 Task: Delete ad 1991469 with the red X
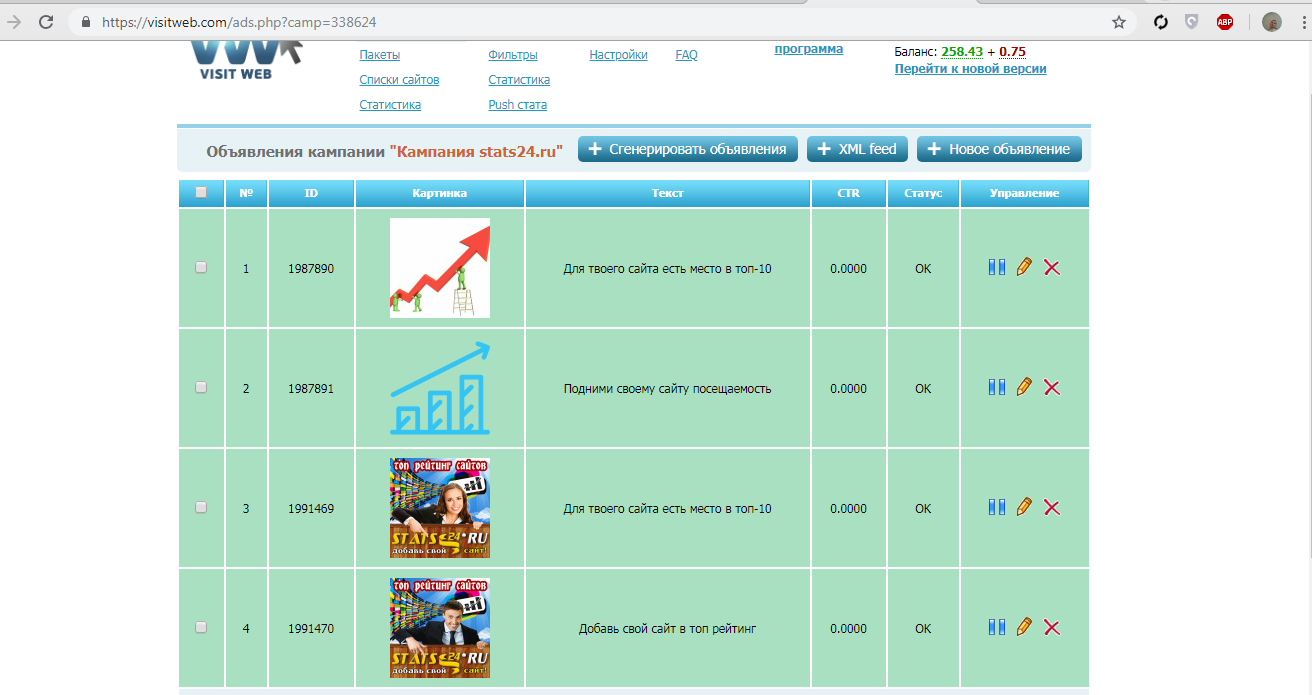click(1051, 508)
